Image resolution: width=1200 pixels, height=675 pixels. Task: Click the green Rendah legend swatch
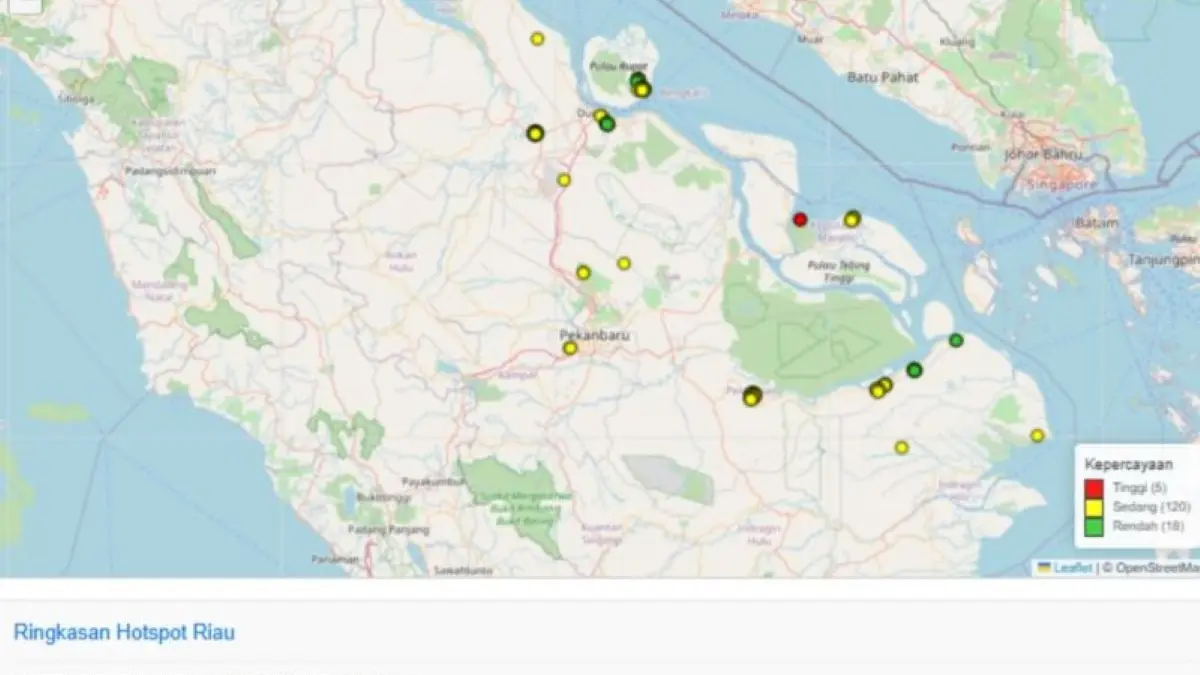click(1094, 527)
